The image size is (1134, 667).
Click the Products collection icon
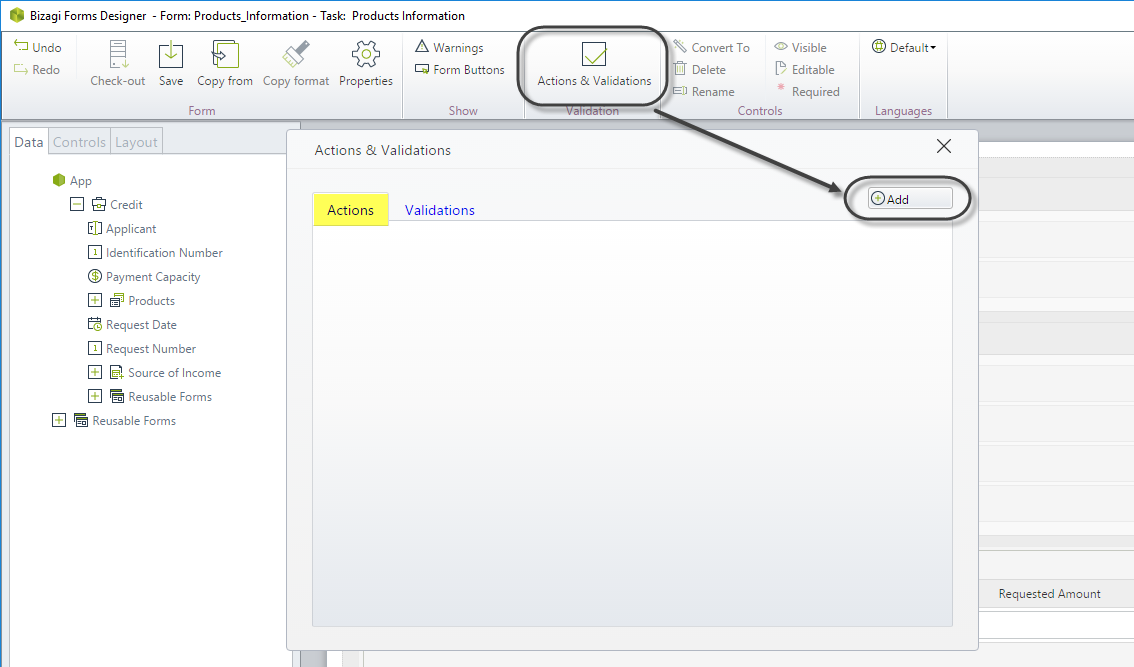tap(116, 300)
